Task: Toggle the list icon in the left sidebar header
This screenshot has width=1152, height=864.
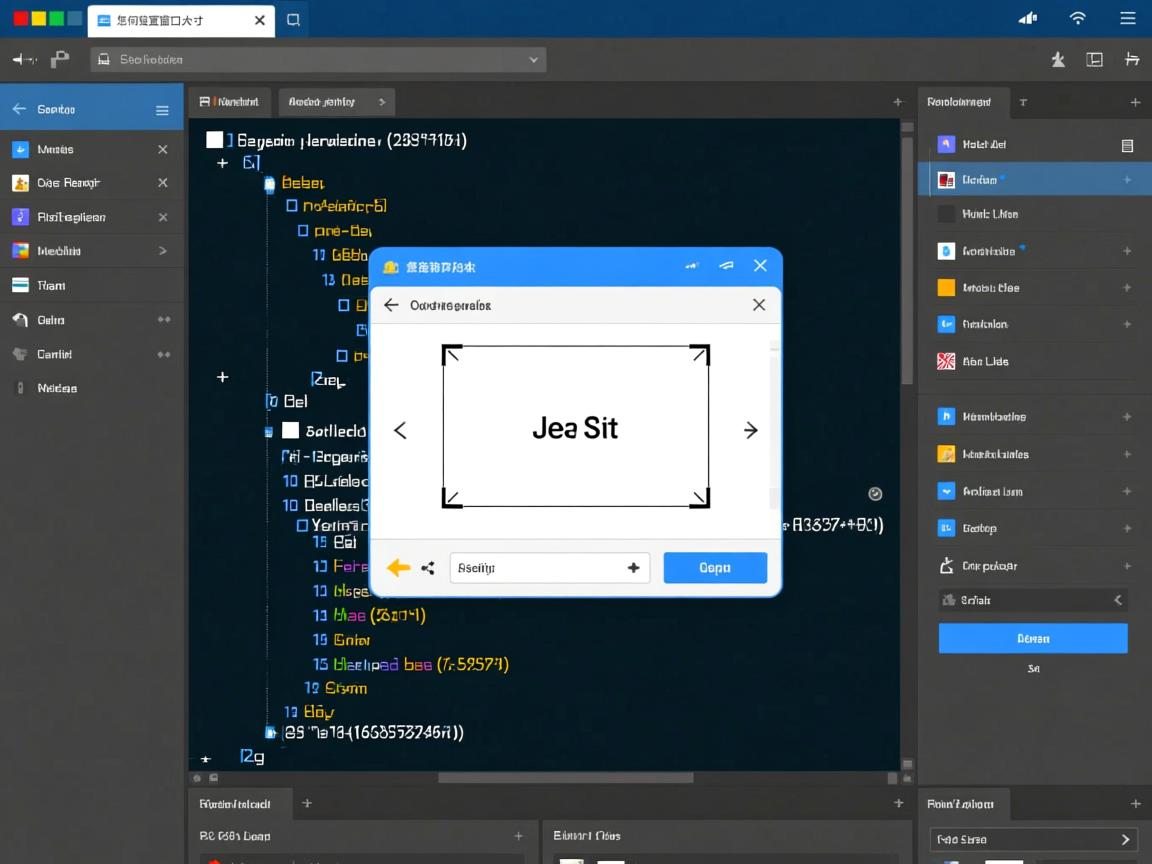Action: point(162,110)
